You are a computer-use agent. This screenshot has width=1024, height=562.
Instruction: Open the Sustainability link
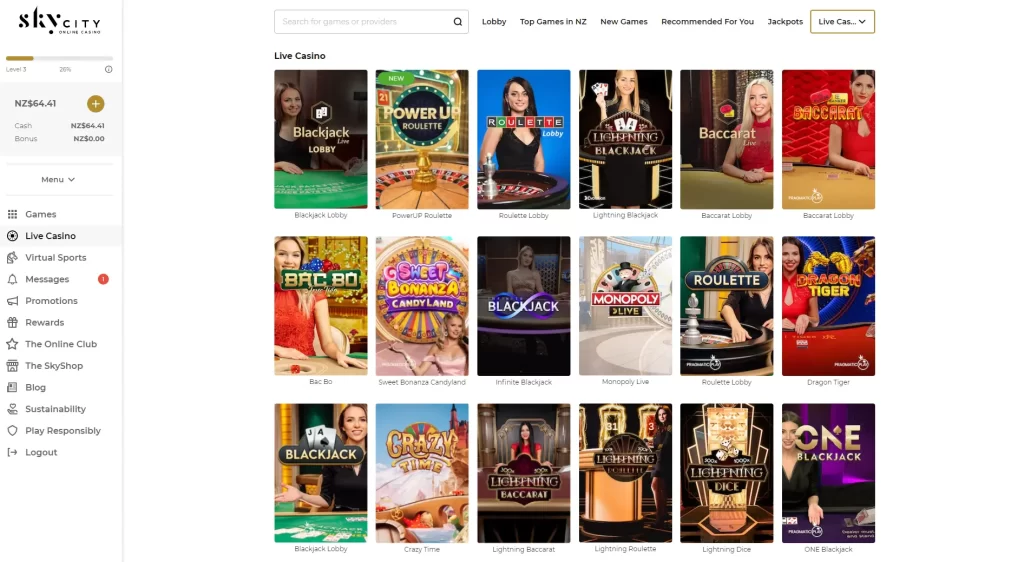(56, 409)
